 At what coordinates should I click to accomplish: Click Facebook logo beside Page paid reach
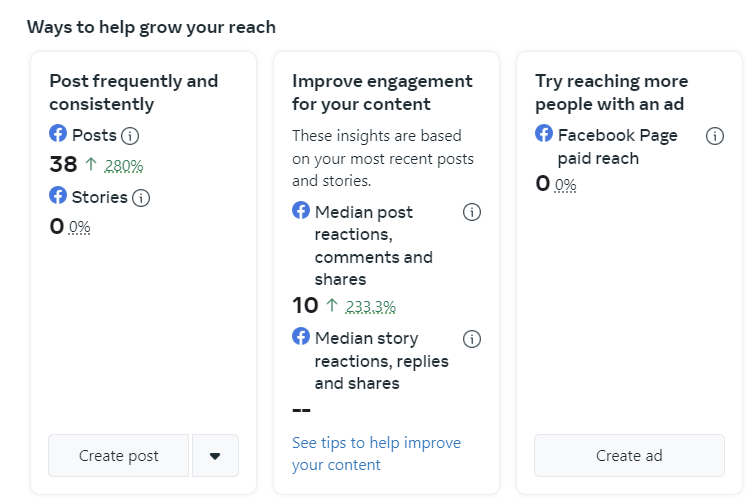pyautogui.click(x=544, y=134)
